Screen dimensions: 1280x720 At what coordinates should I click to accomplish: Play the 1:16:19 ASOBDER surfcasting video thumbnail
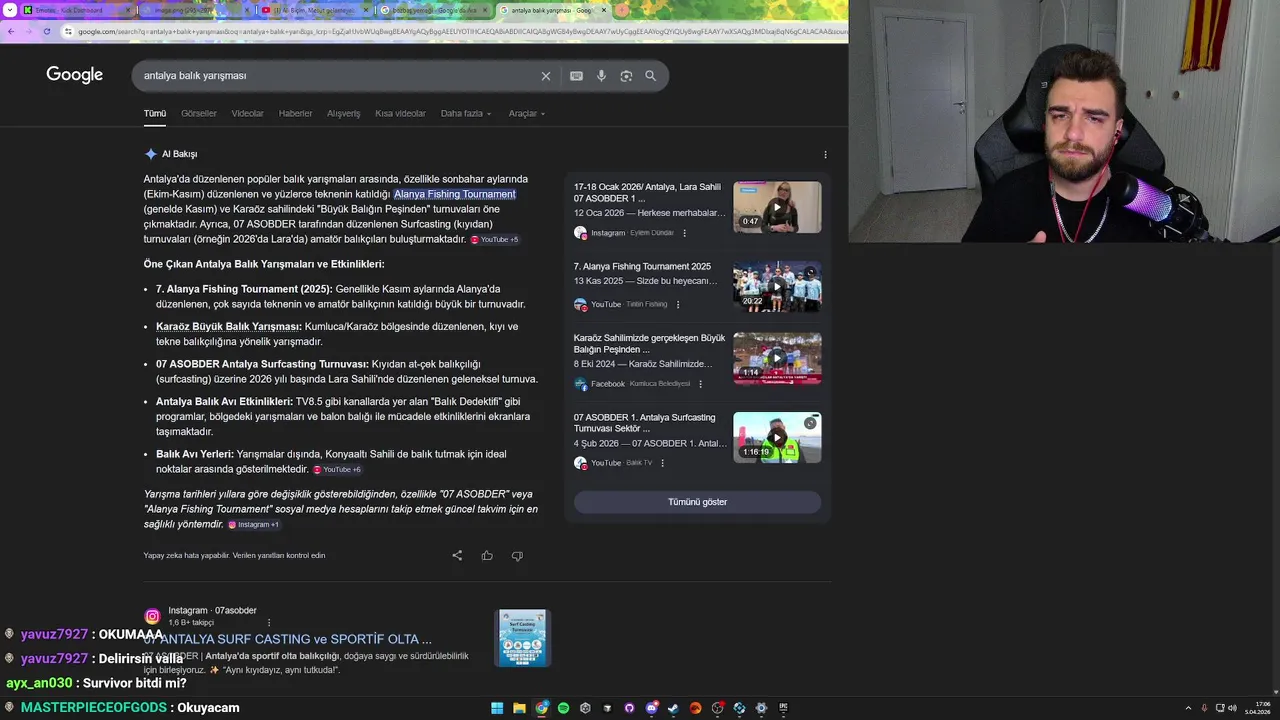pos(777,437)
